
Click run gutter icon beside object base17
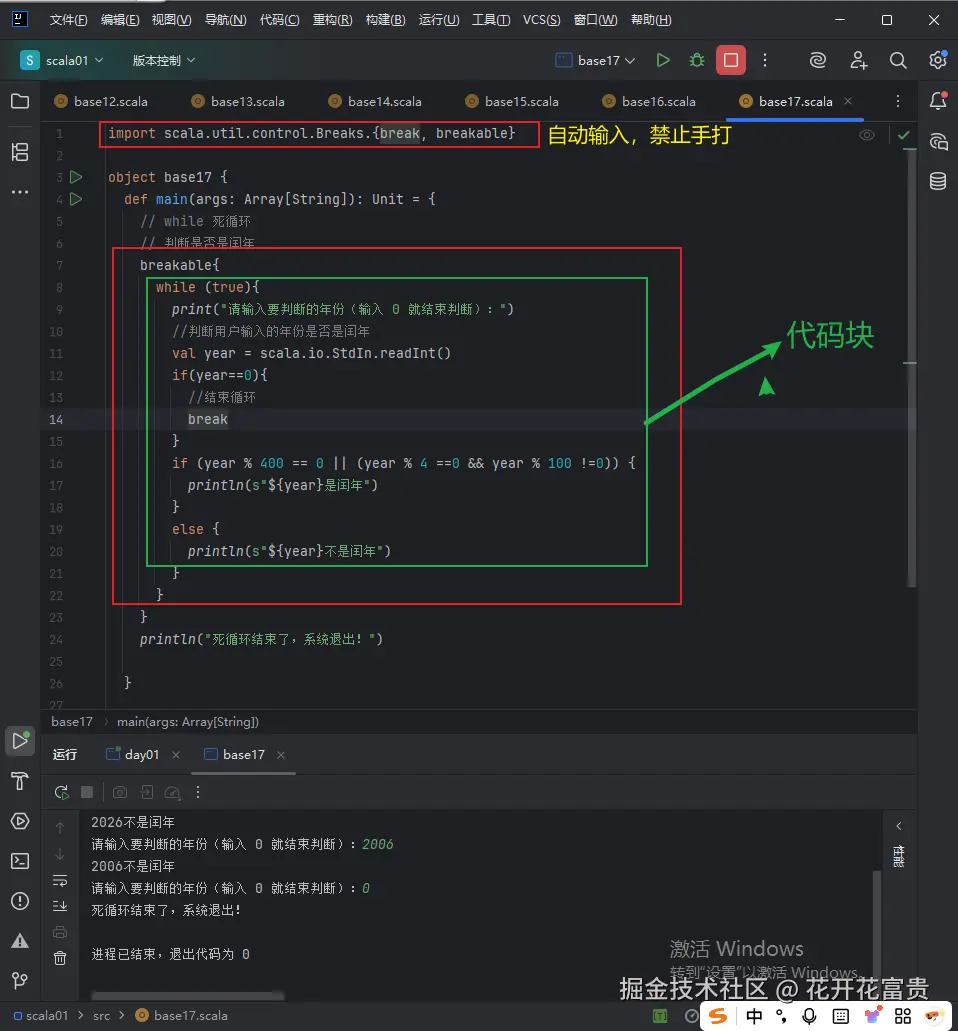[x=76, y=177]
